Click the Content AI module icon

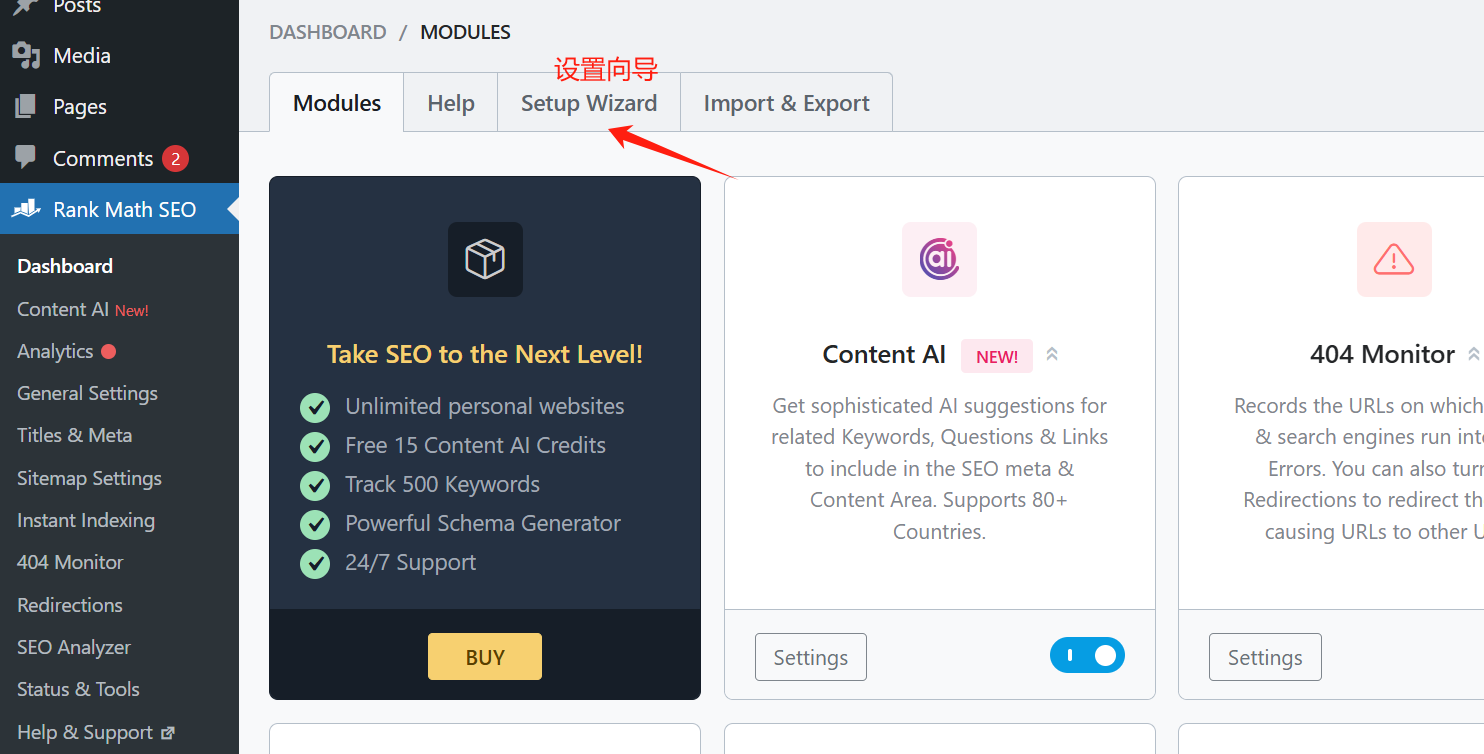point(939,259)
